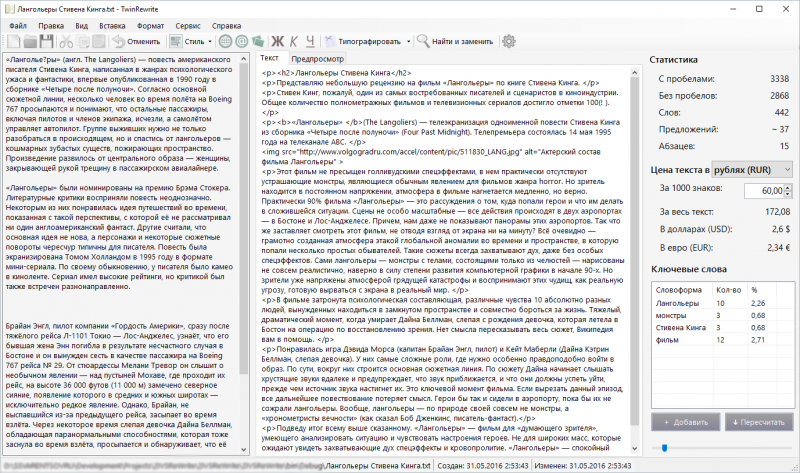800x473 pixels.
Task: Sort keywords by the % column header
Action: click(x=762, y=290)
